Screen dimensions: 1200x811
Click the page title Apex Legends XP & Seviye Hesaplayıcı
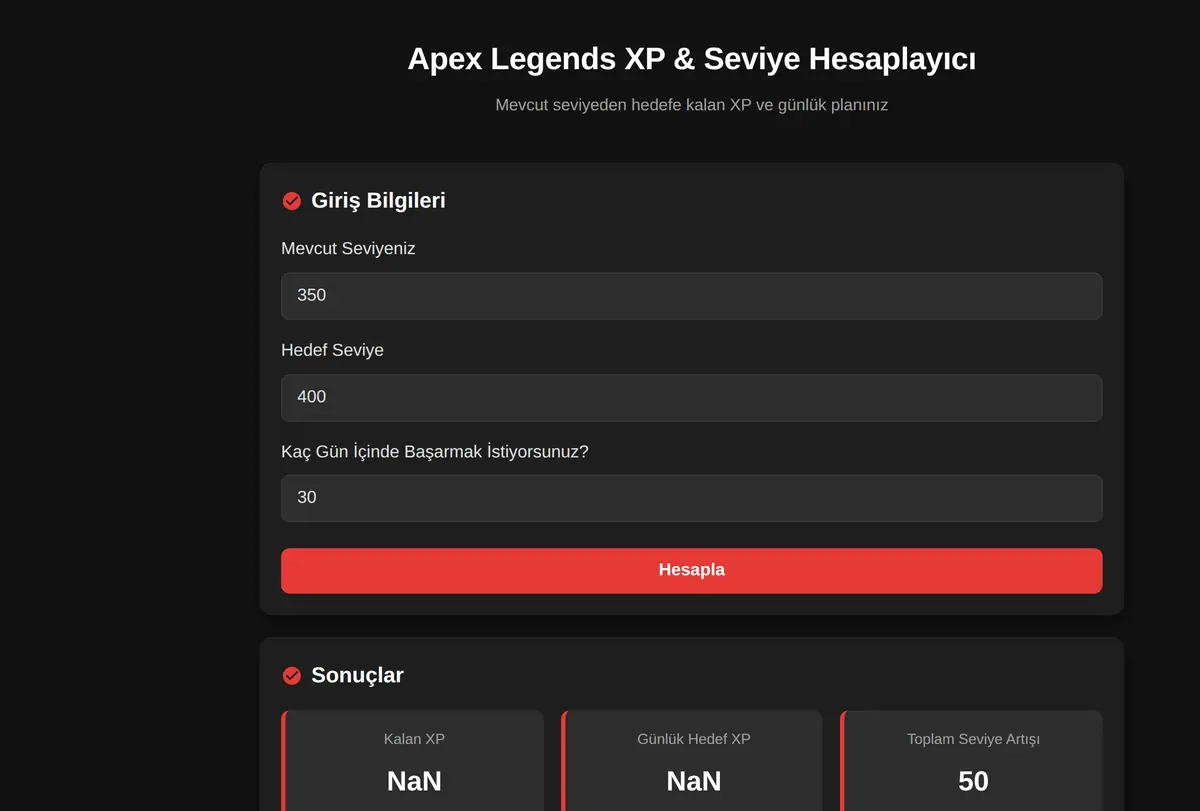(691, 59)
